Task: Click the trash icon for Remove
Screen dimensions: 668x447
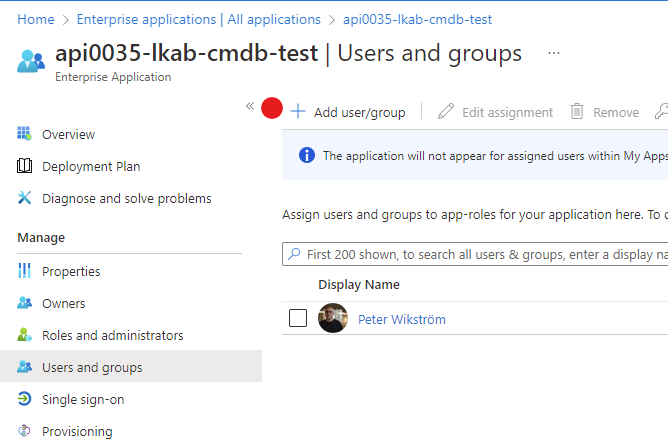Action: (577, 111)
